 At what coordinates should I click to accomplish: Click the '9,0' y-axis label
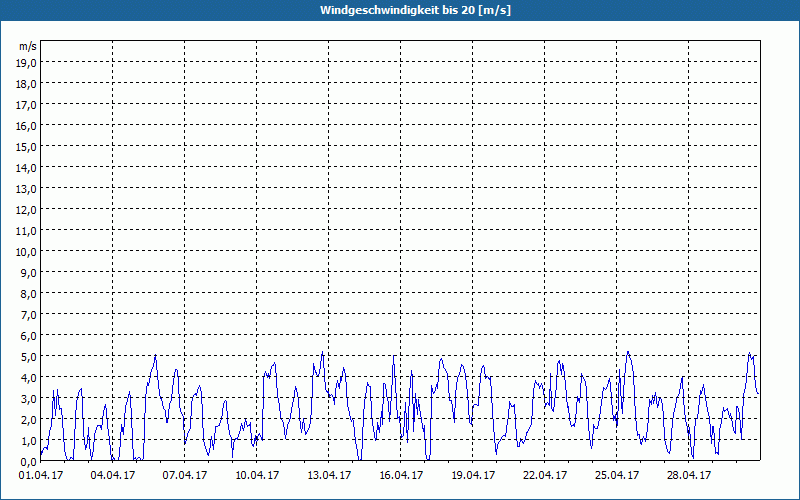29,272
